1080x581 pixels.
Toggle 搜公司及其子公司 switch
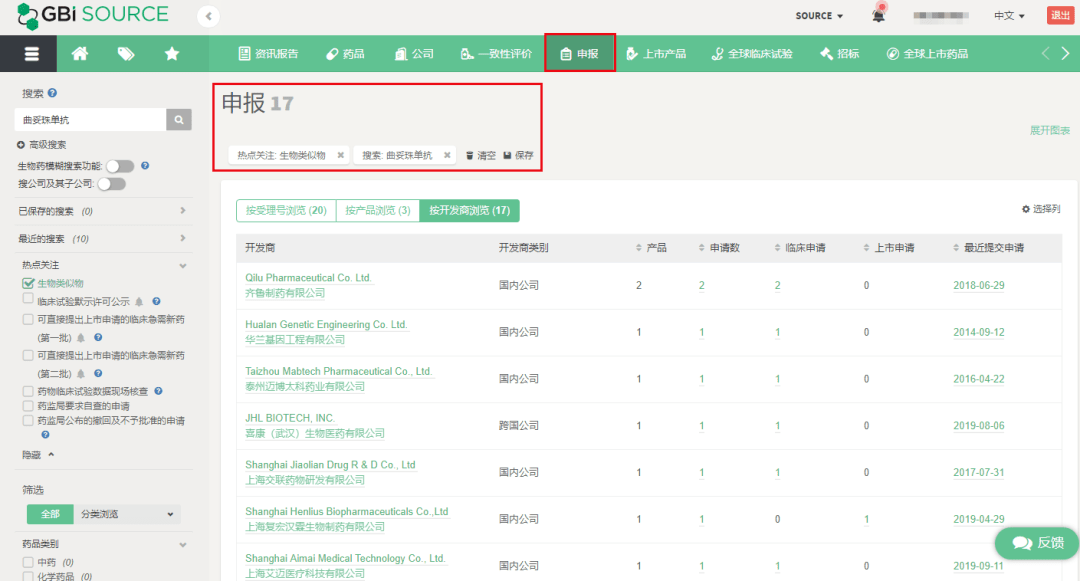click(x=112, y=184)
